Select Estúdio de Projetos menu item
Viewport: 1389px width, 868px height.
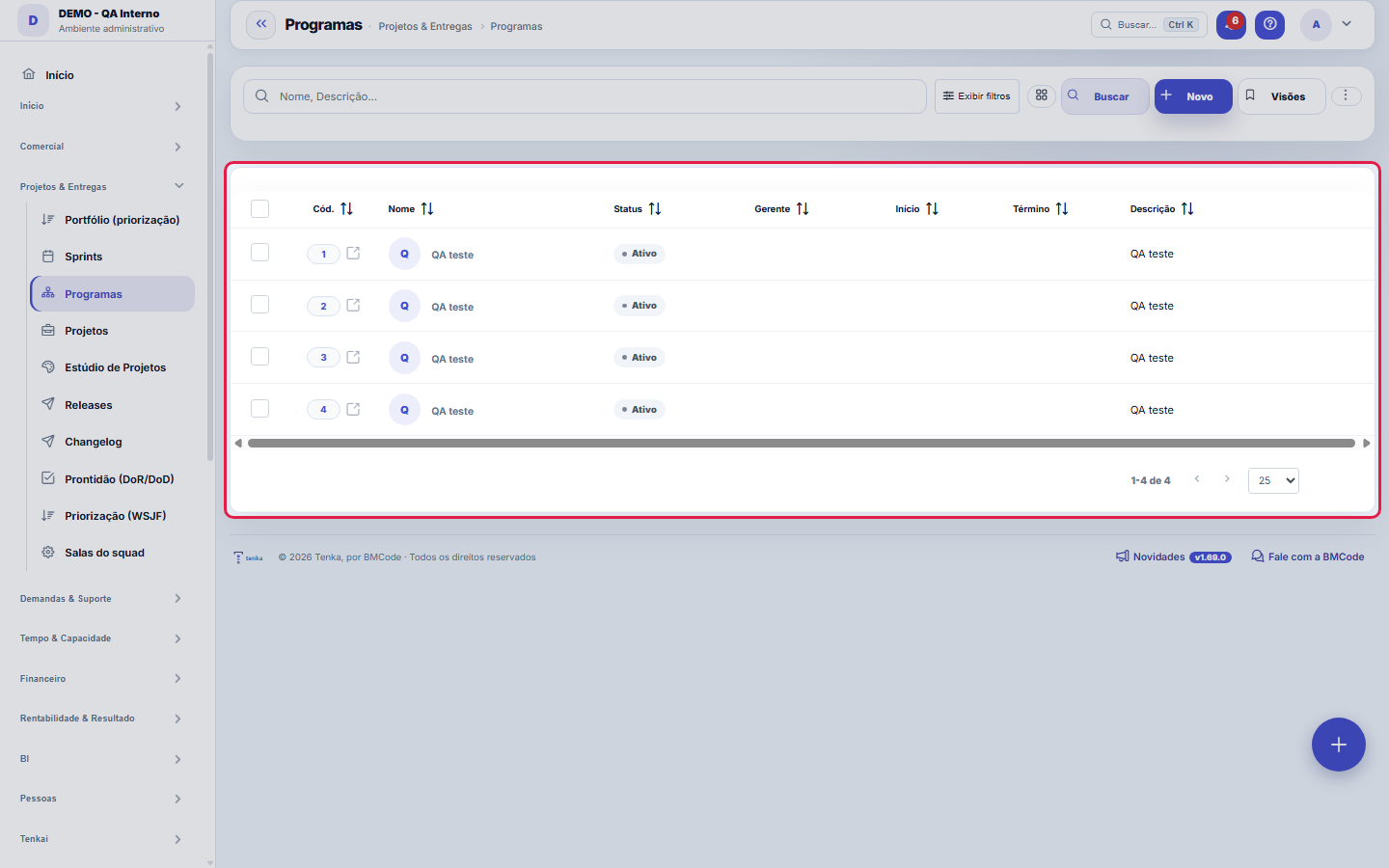click(x=113, y=367)
